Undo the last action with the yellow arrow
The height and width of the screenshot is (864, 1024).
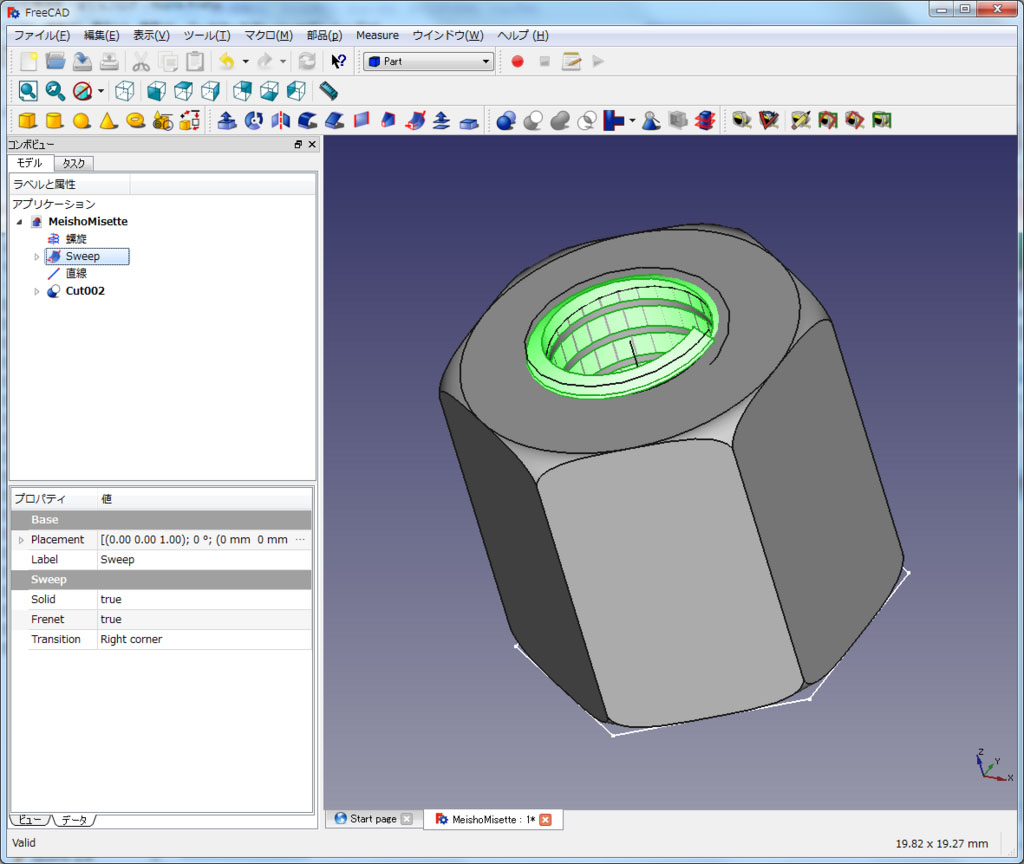(x=227, y=61)
